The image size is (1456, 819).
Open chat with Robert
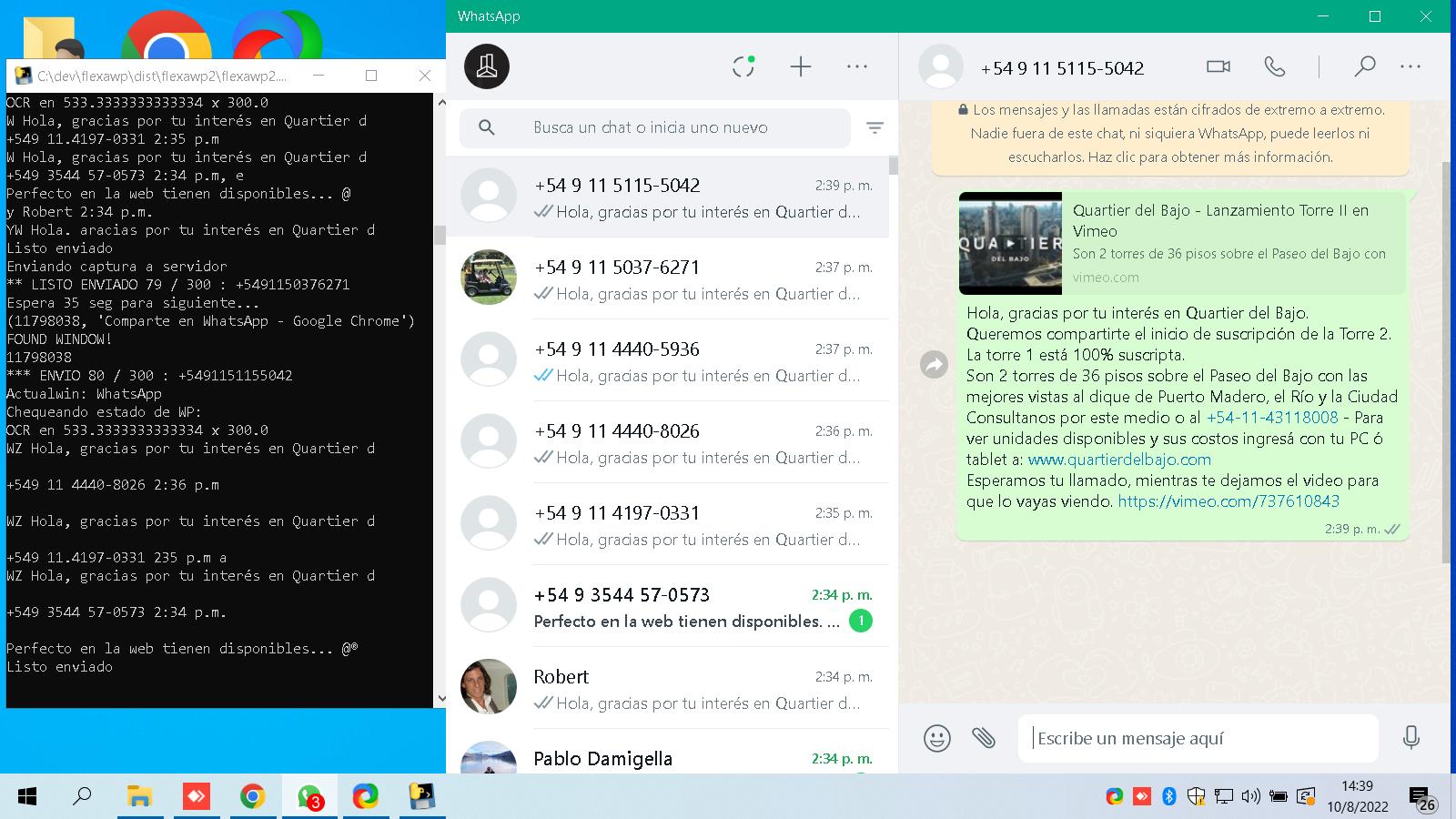[667, 688]
